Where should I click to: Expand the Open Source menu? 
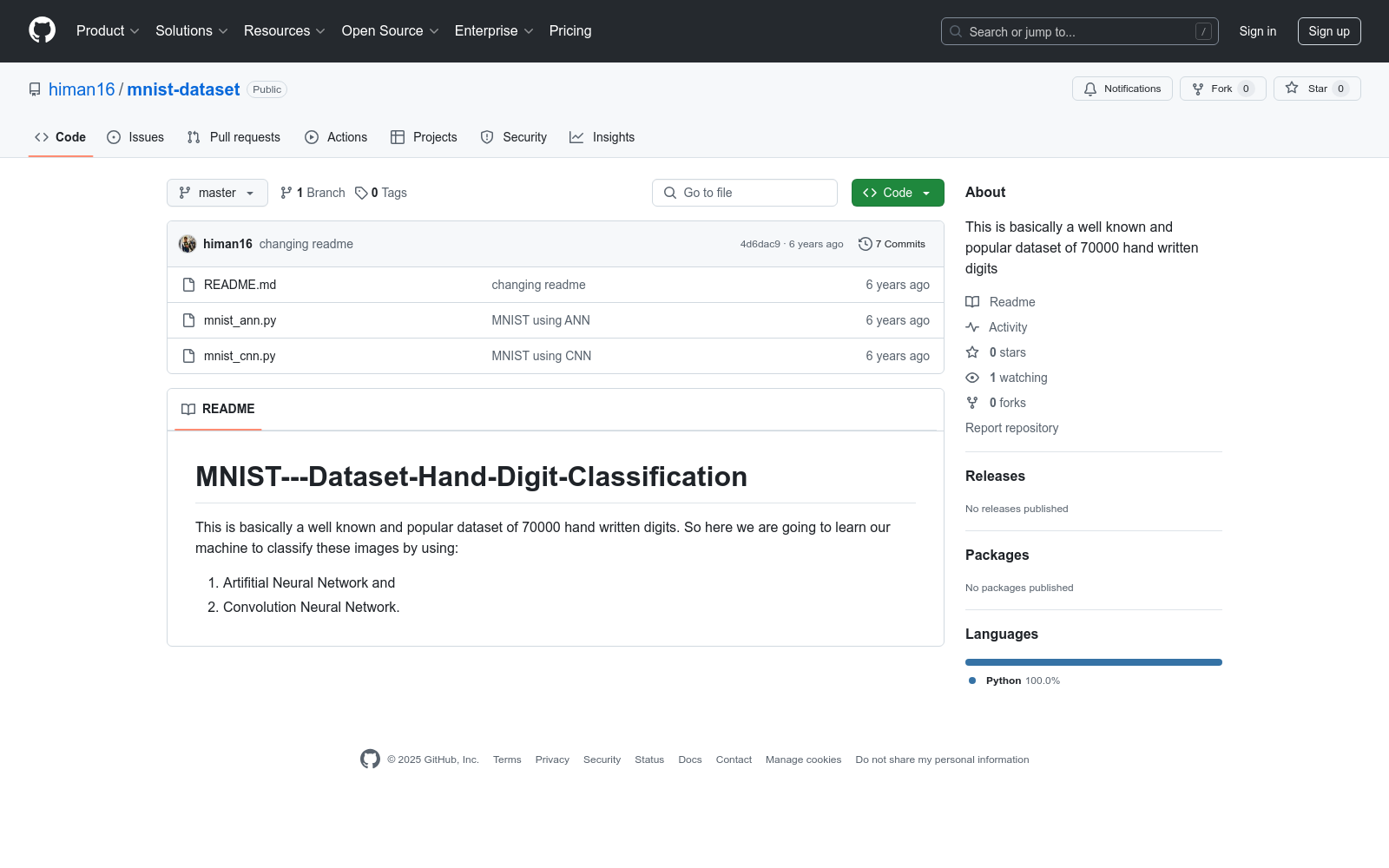tap(391, 31)
